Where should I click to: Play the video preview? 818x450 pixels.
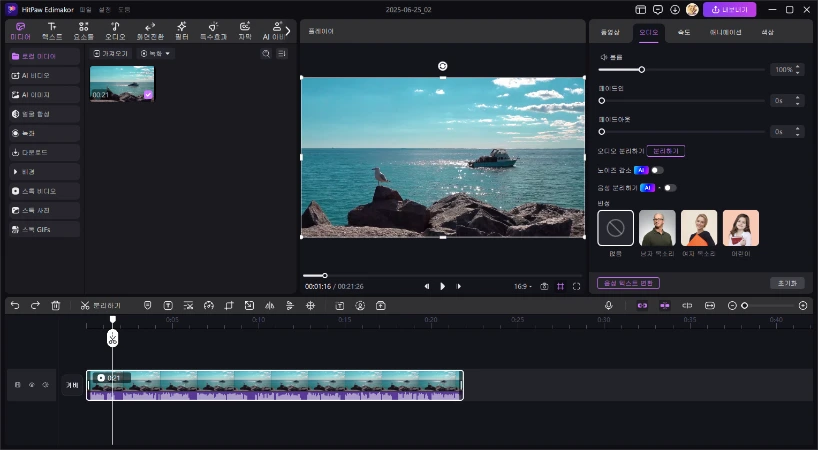pos(442,286)
